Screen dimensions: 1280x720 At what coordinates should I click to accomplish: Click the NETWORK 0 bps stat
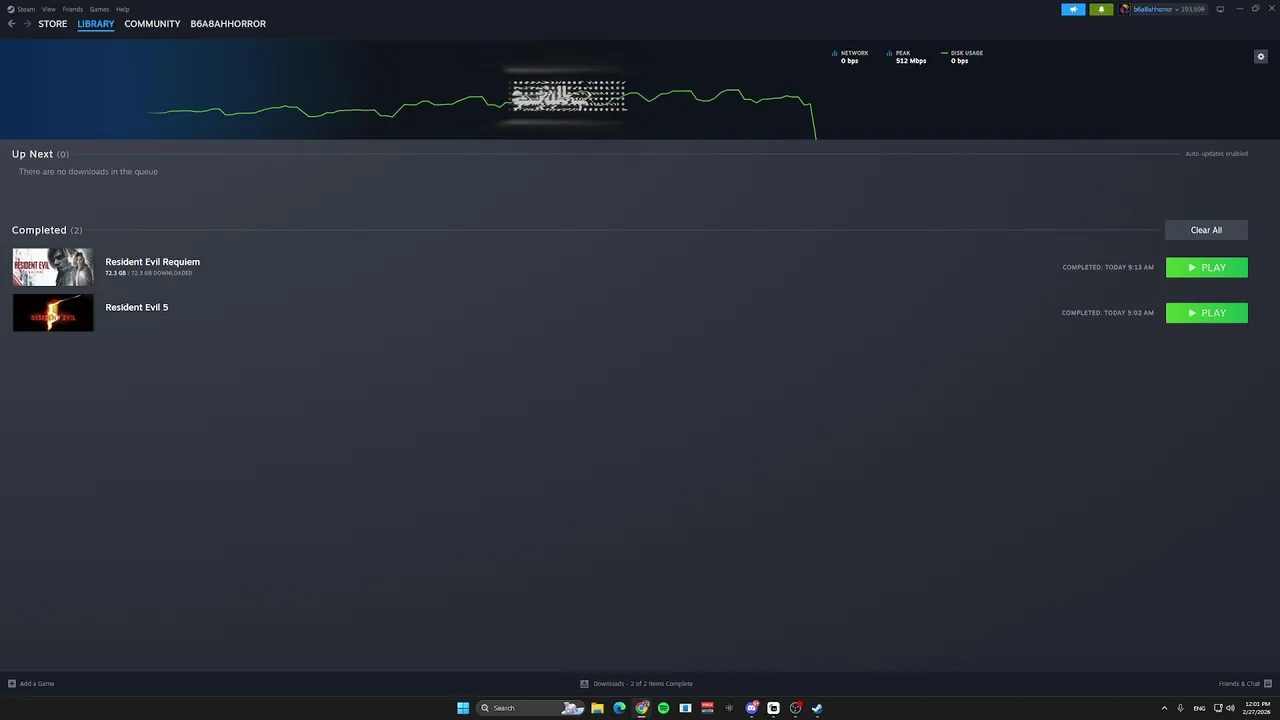pyautogui.click(x=850, y=57)
